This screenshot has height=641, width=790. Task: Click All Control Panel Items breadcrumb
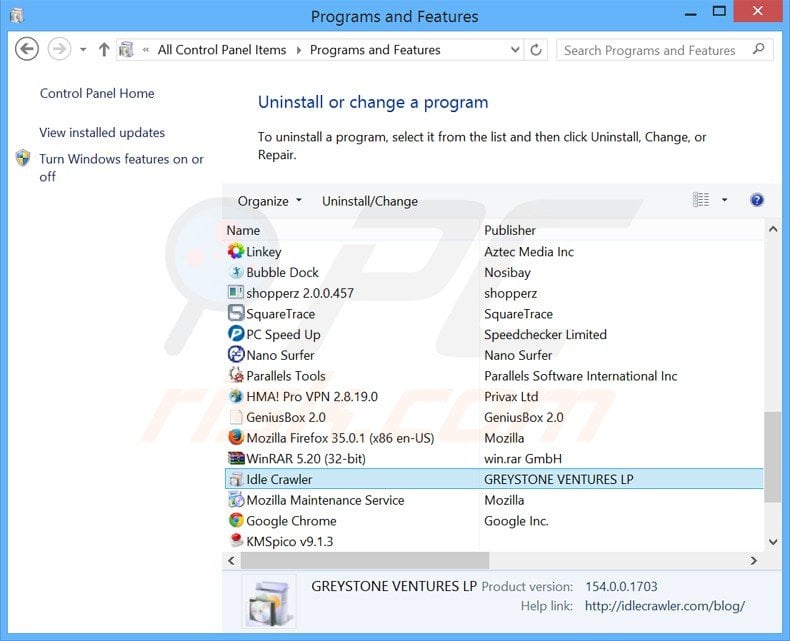click(222, 49)
